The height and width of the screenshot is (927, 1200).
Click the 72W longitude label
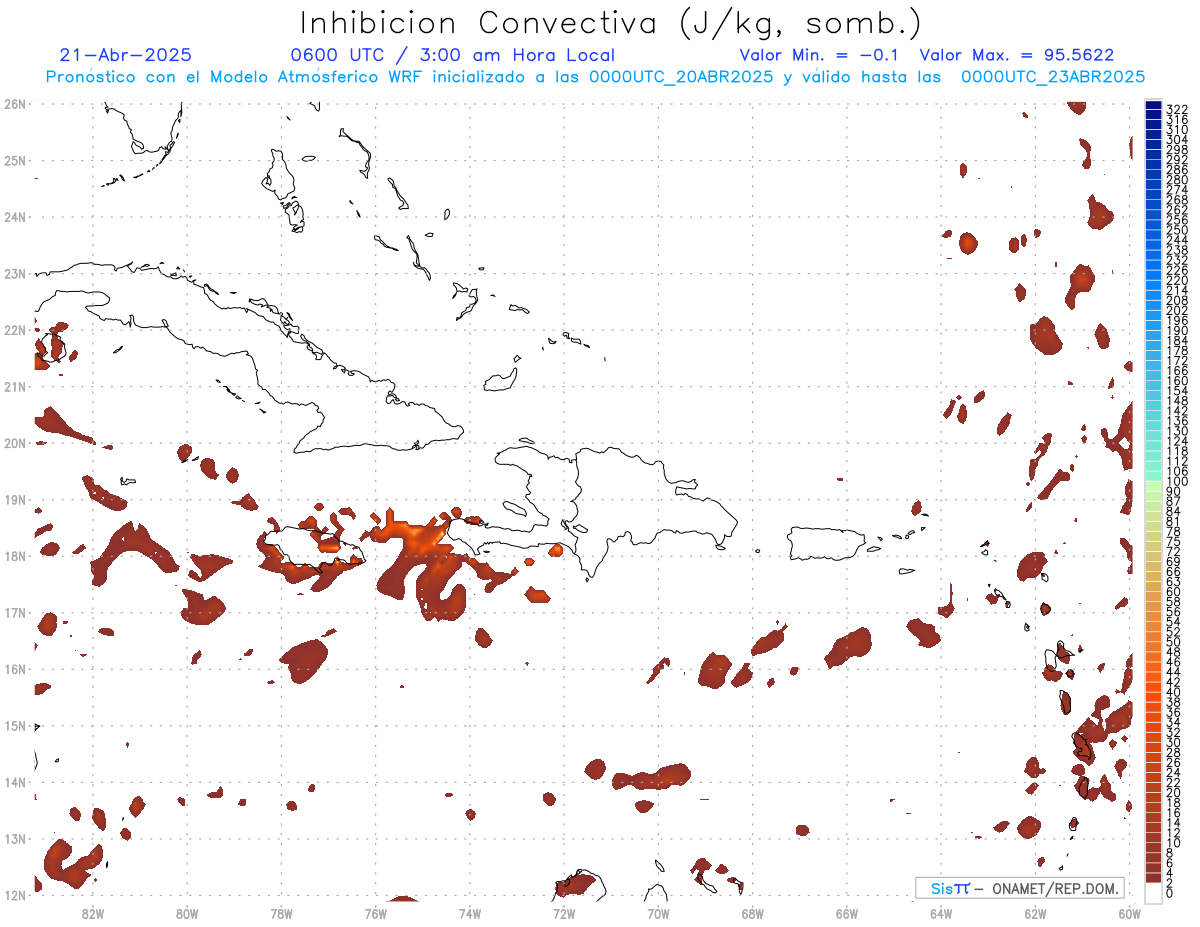pos(564,913)
